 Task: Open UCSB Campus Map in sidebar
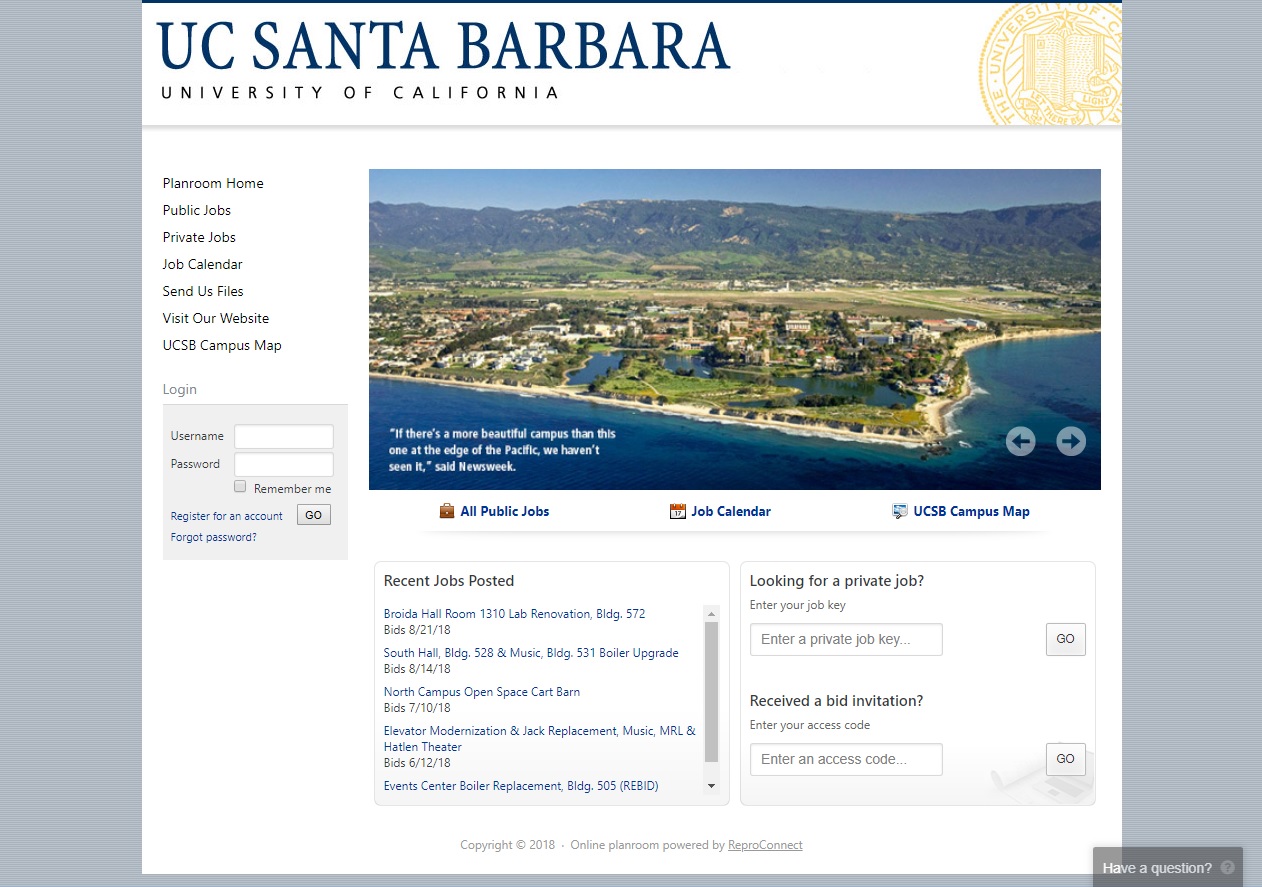[222, 345]
